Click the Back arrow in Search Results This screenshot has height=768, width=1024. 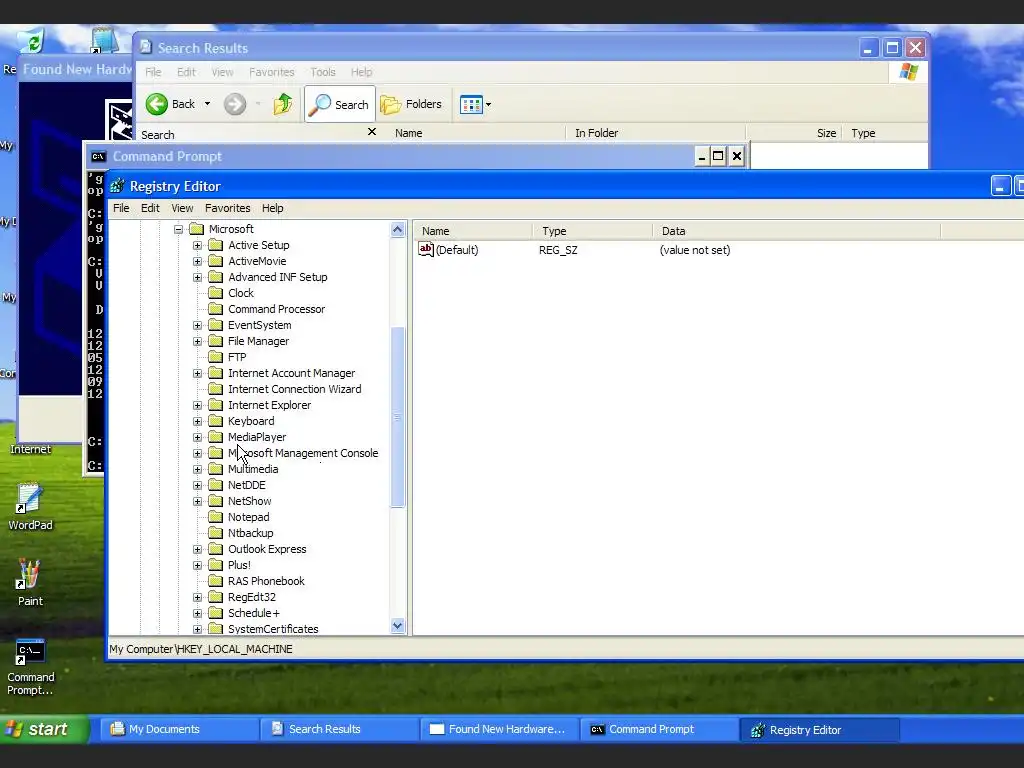(x=157, y=104)
